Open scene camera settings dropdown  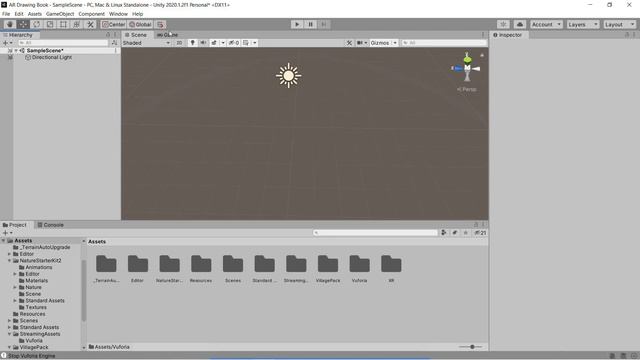[x=362, y=43]
